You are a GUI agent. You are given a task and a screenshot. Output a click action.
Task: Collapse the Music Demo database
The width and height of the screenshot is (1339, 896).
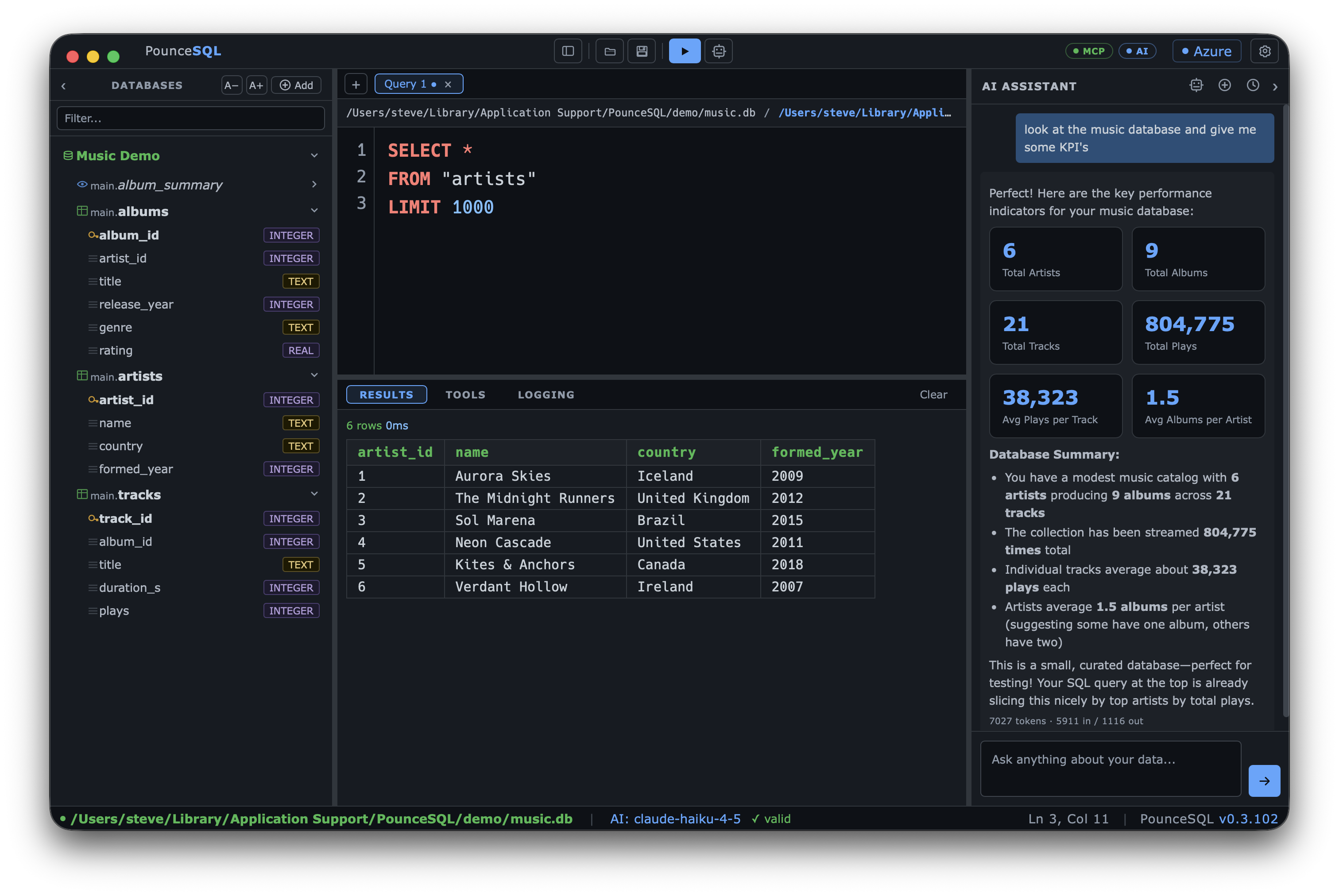coord(314,155)
